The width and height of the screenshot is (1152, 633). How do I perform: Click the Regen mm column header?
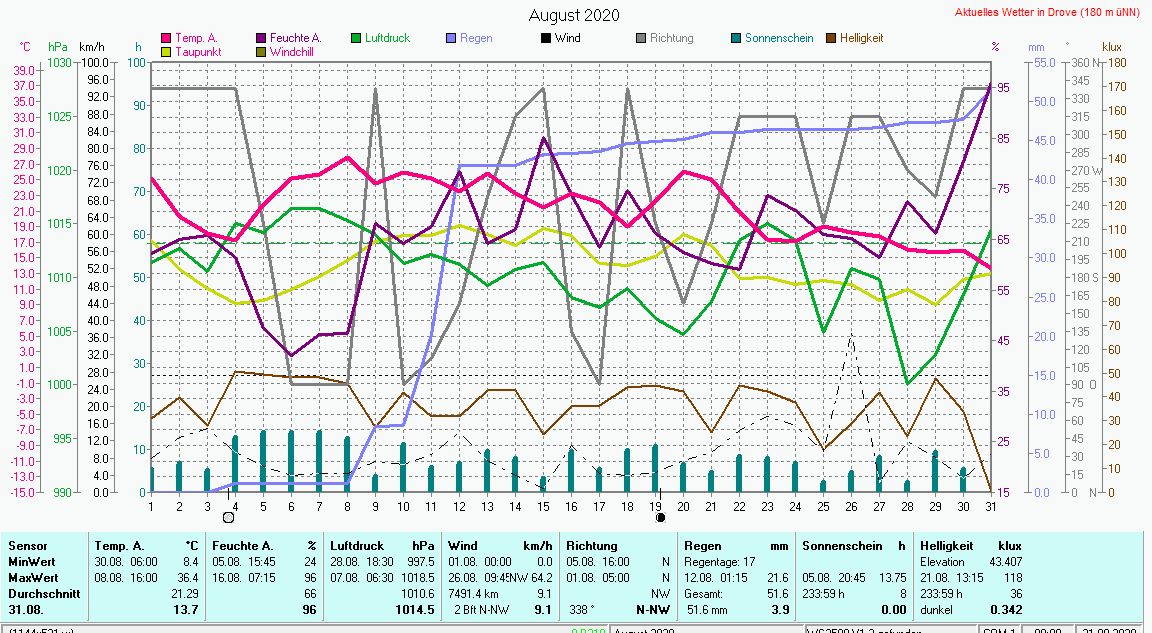tap(738, 546)
